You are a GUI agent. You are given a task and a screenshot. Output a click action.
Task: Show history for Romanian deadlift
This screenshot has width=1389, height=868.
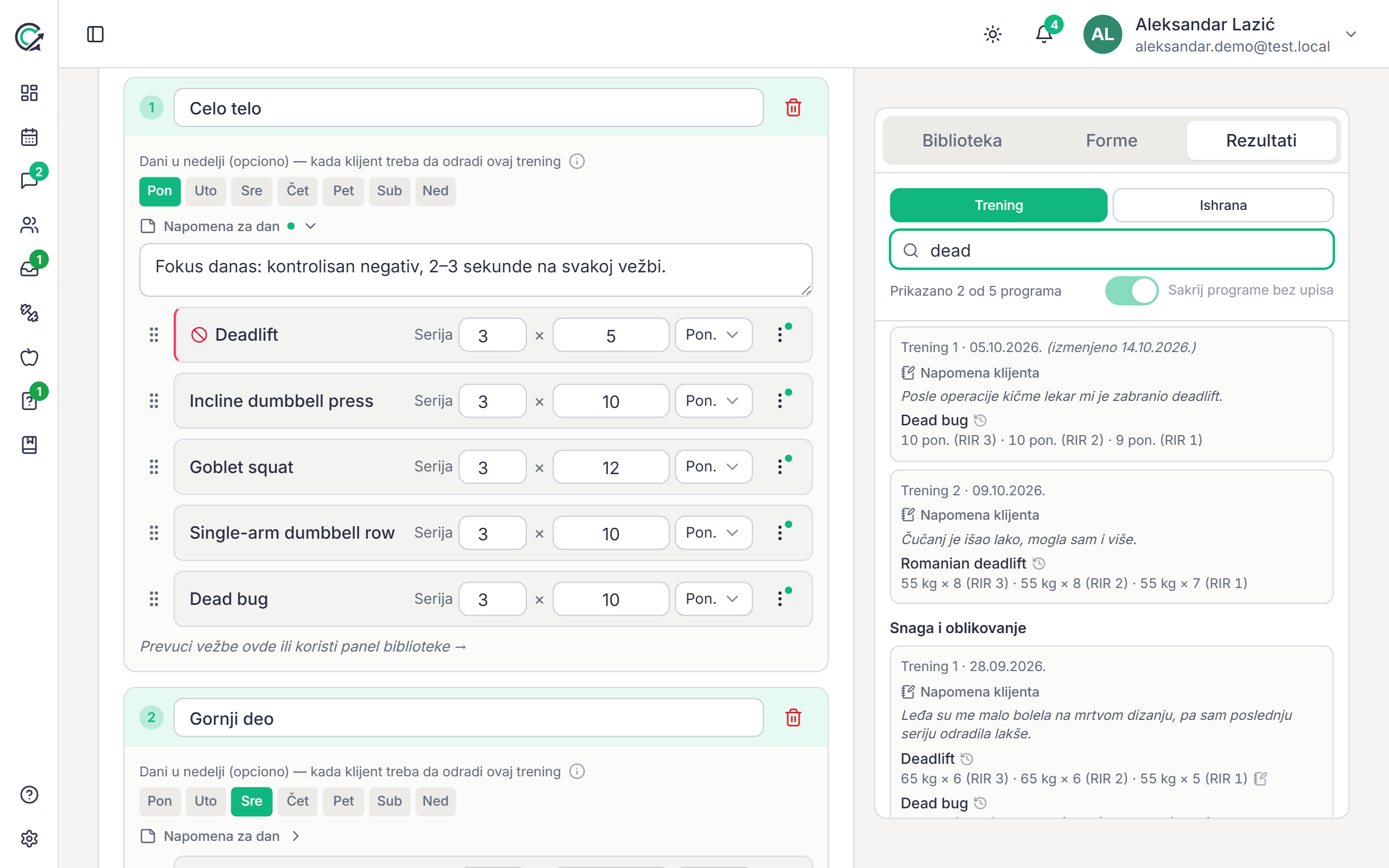click(1039, 563)
